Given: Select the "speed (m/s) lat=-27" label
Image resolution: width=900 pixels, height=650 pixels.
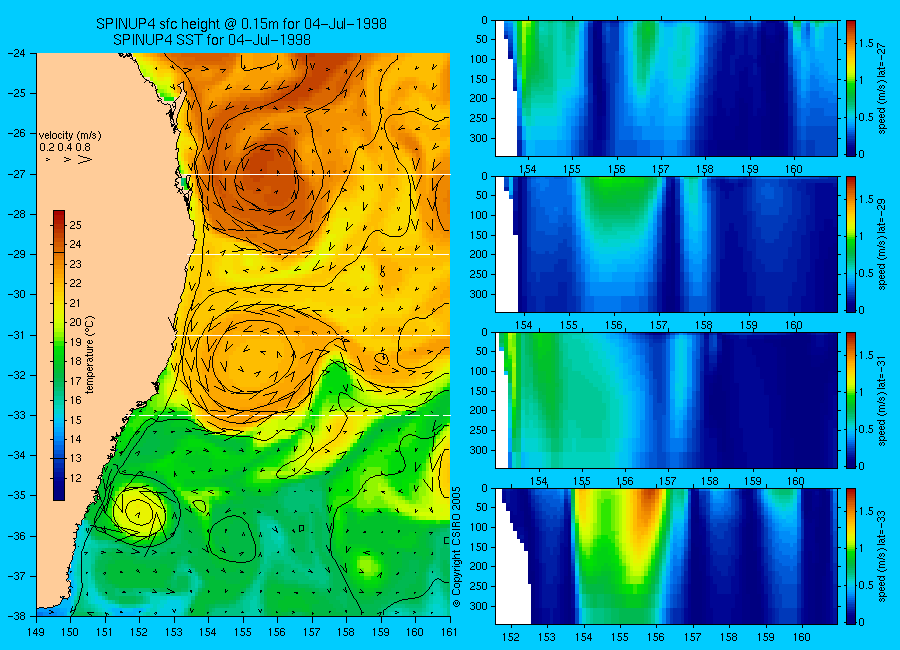Looking at the screenshot, I should pyautogui.click(x=882, y=89).
